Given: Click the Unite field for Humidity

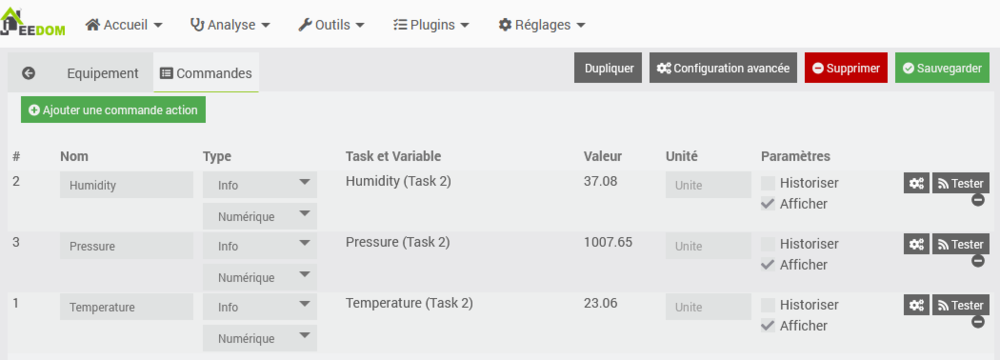Looking at the screenshot, I should (x=709, y=185).
